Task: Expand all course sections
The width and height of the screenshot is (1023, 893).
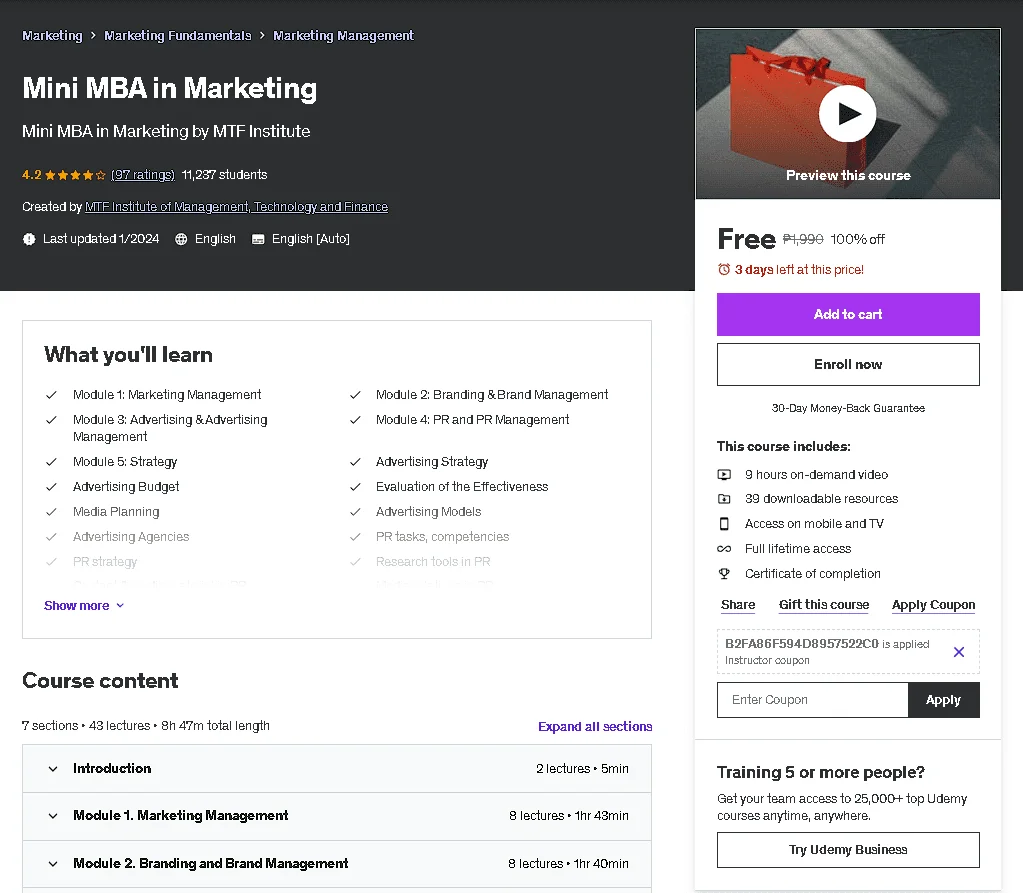Action: (595, 726)
